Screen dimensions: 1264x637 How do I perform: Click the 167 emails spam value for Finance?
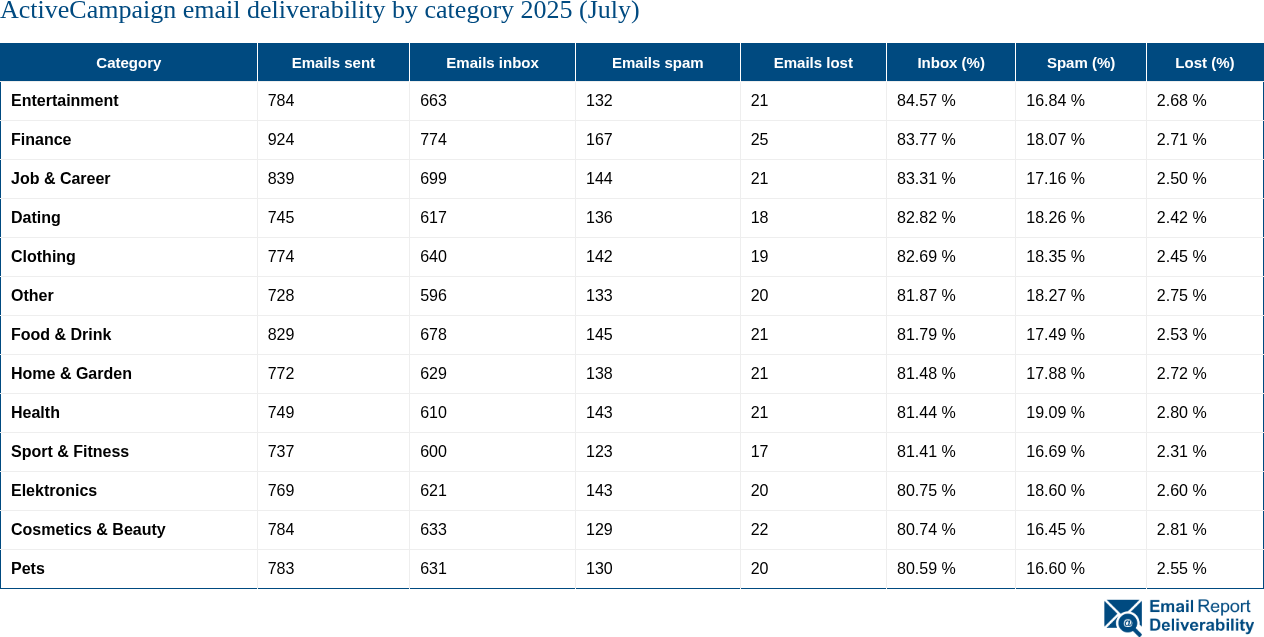[x=599, y=140]
